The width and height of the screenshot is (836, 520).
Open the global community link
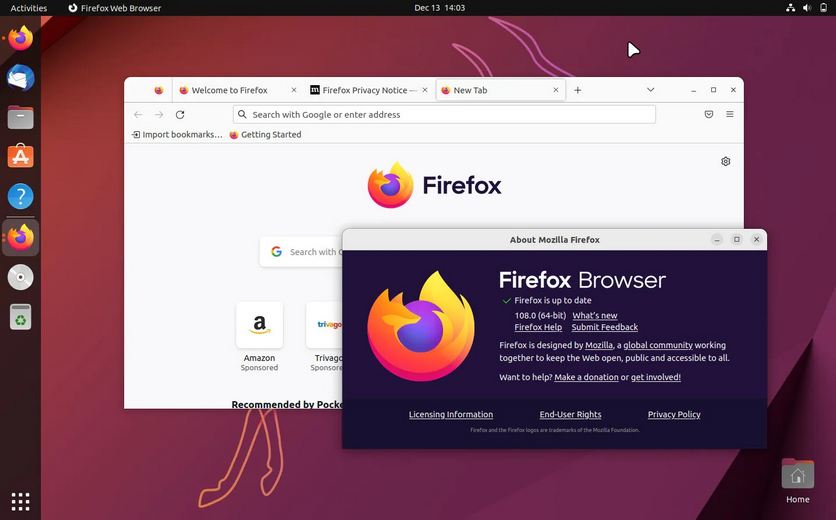tap(658, 345)
